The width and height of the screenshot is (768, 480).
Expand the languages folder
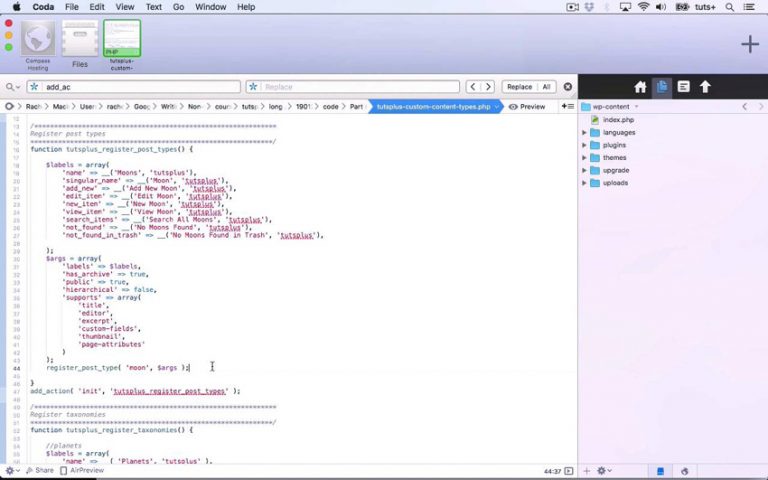point(584,132)
